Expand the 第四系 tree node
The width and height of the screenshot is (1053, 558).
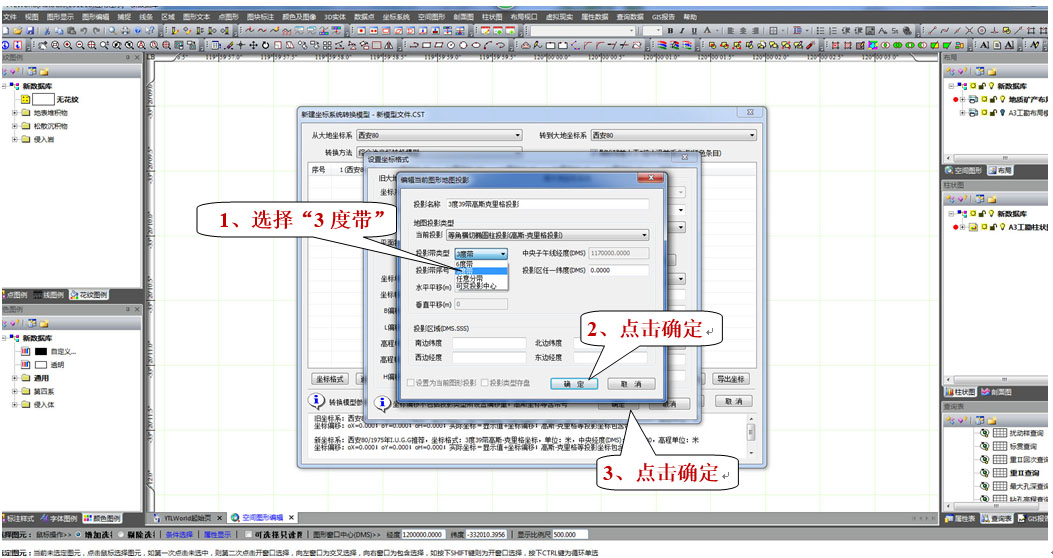click(15, 391)
